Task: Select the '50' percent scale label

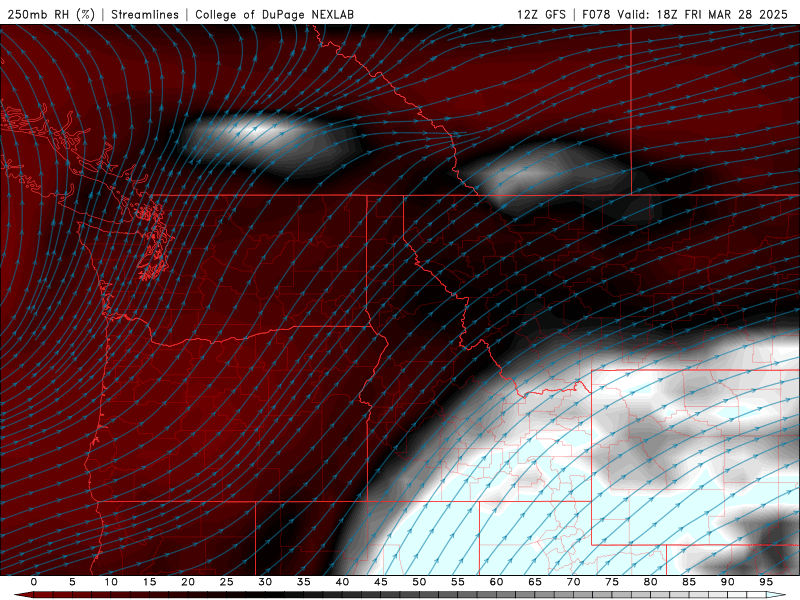Action: 419,582
